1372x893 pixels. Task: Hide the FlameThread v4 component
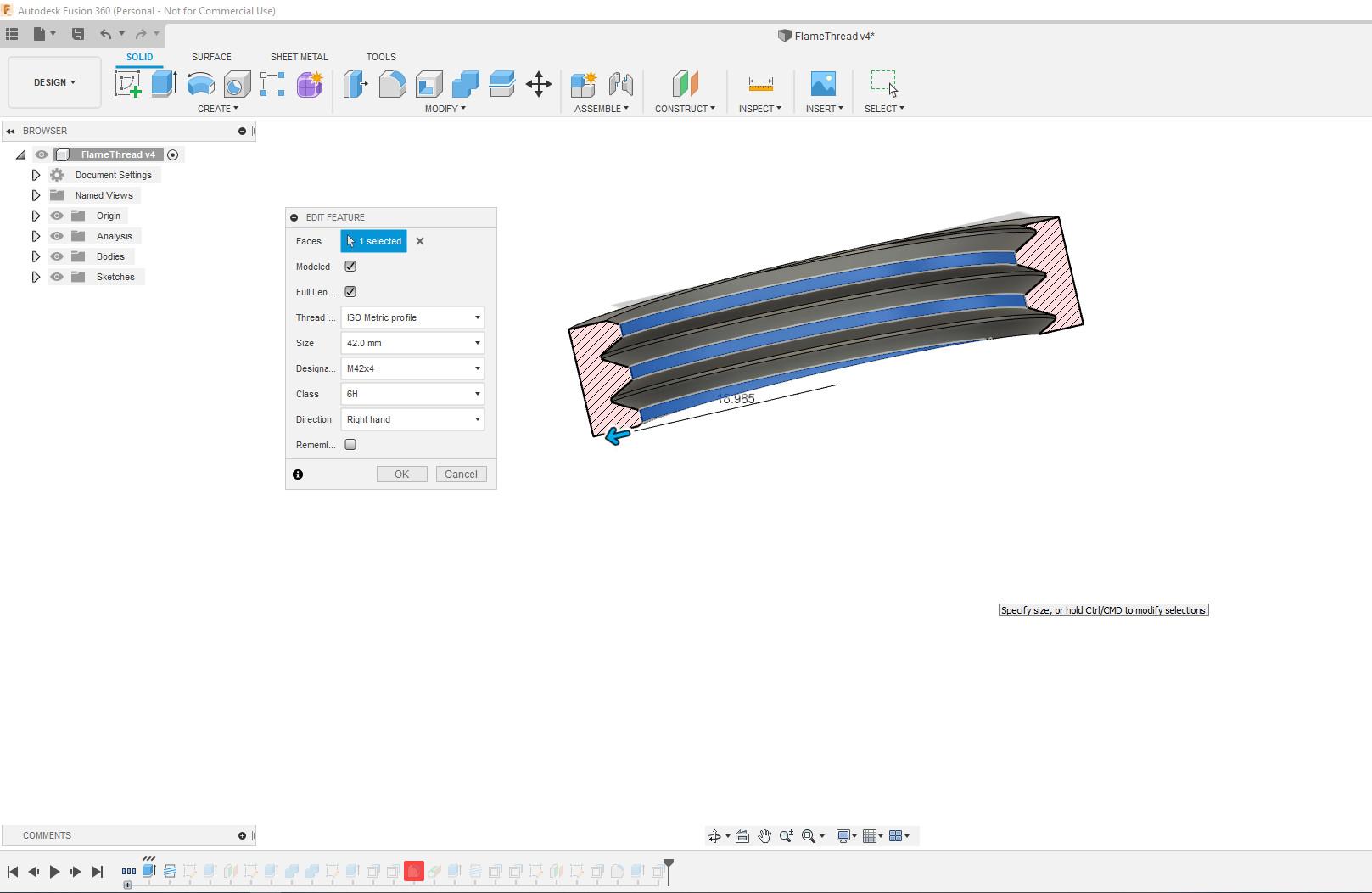pyautogui.click(x=41, y=154)
